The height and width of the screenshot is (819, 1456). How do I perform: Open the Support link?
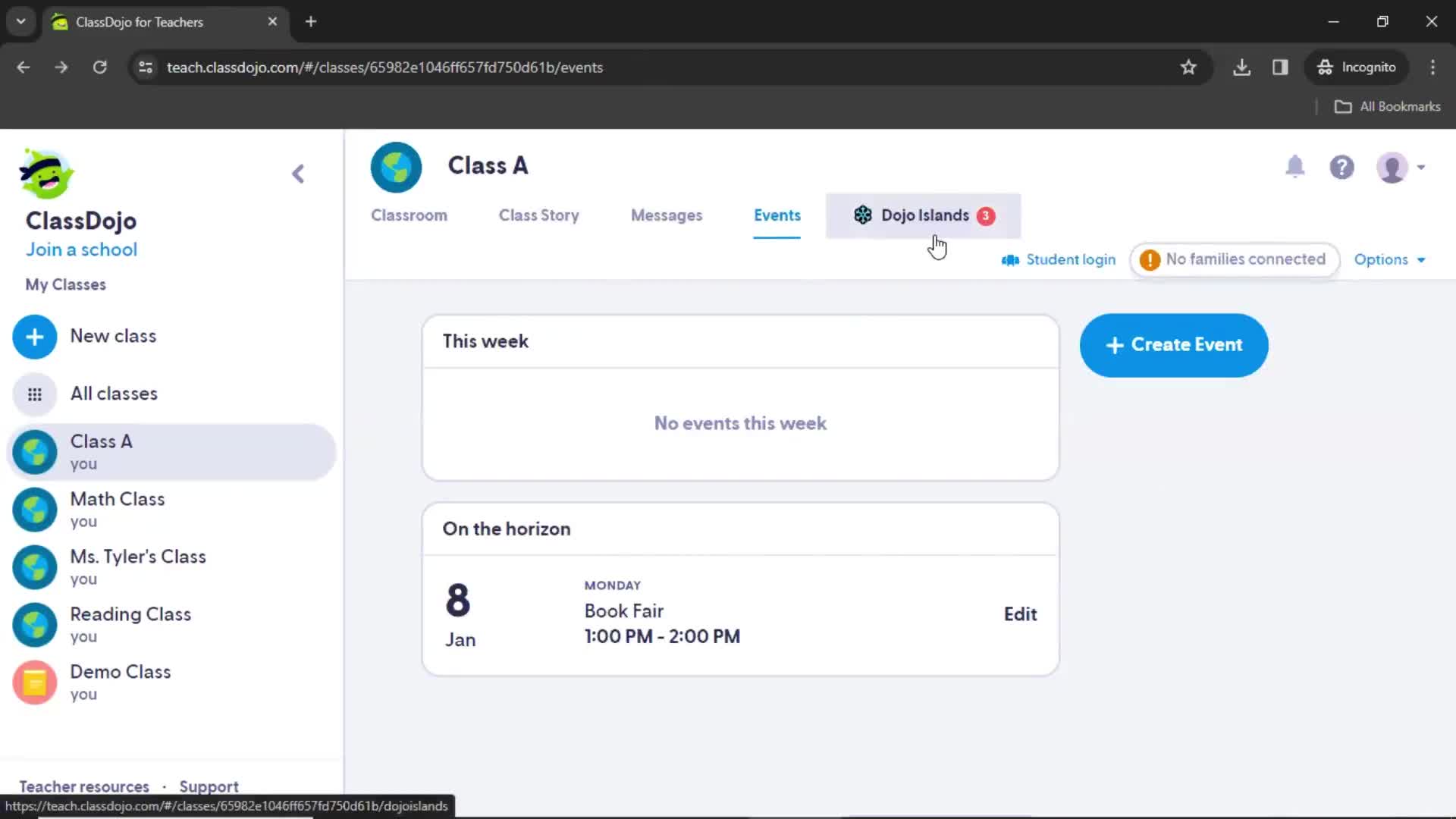209,786
